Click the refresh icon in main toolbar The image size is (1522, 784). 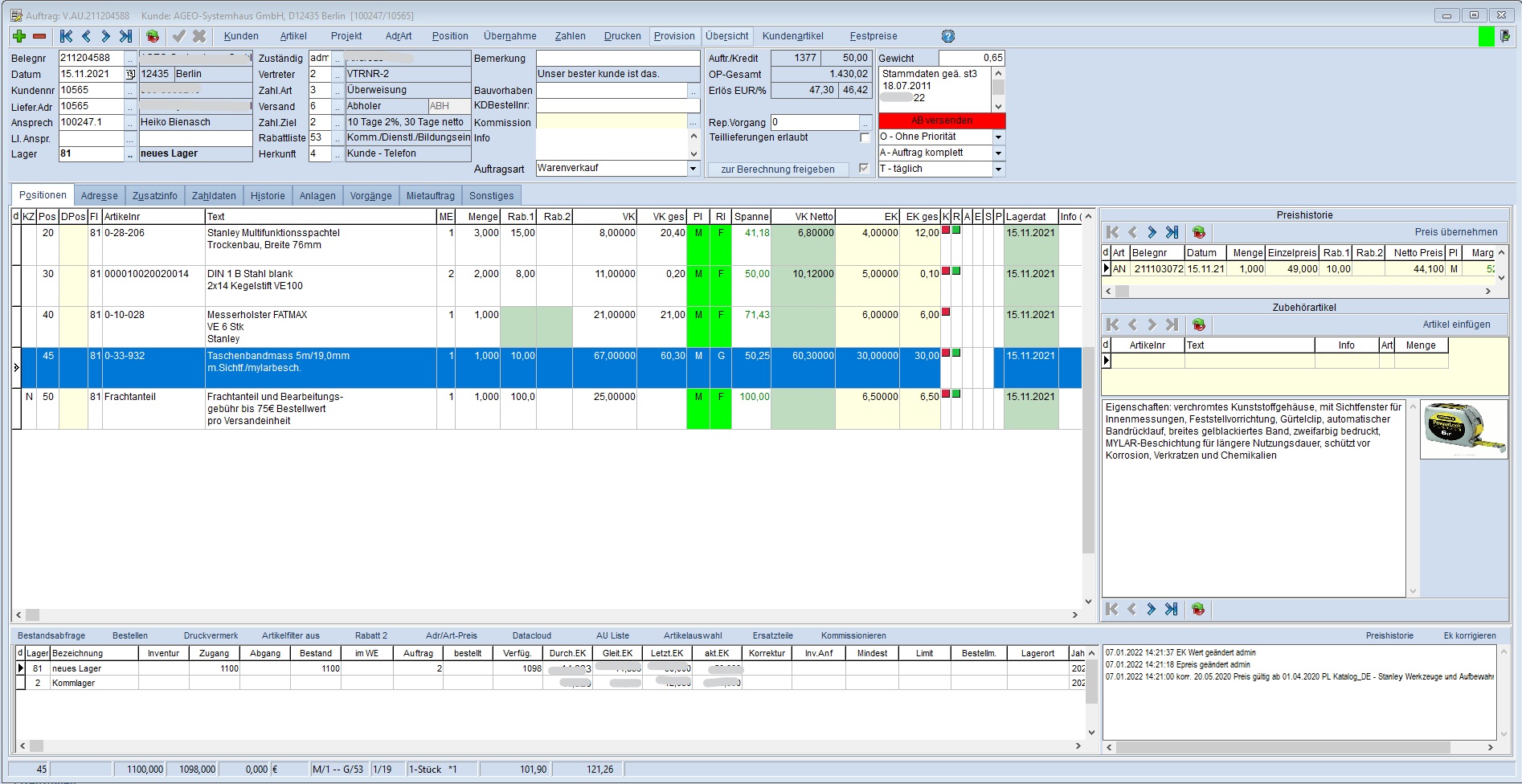[x=153, y=36]
